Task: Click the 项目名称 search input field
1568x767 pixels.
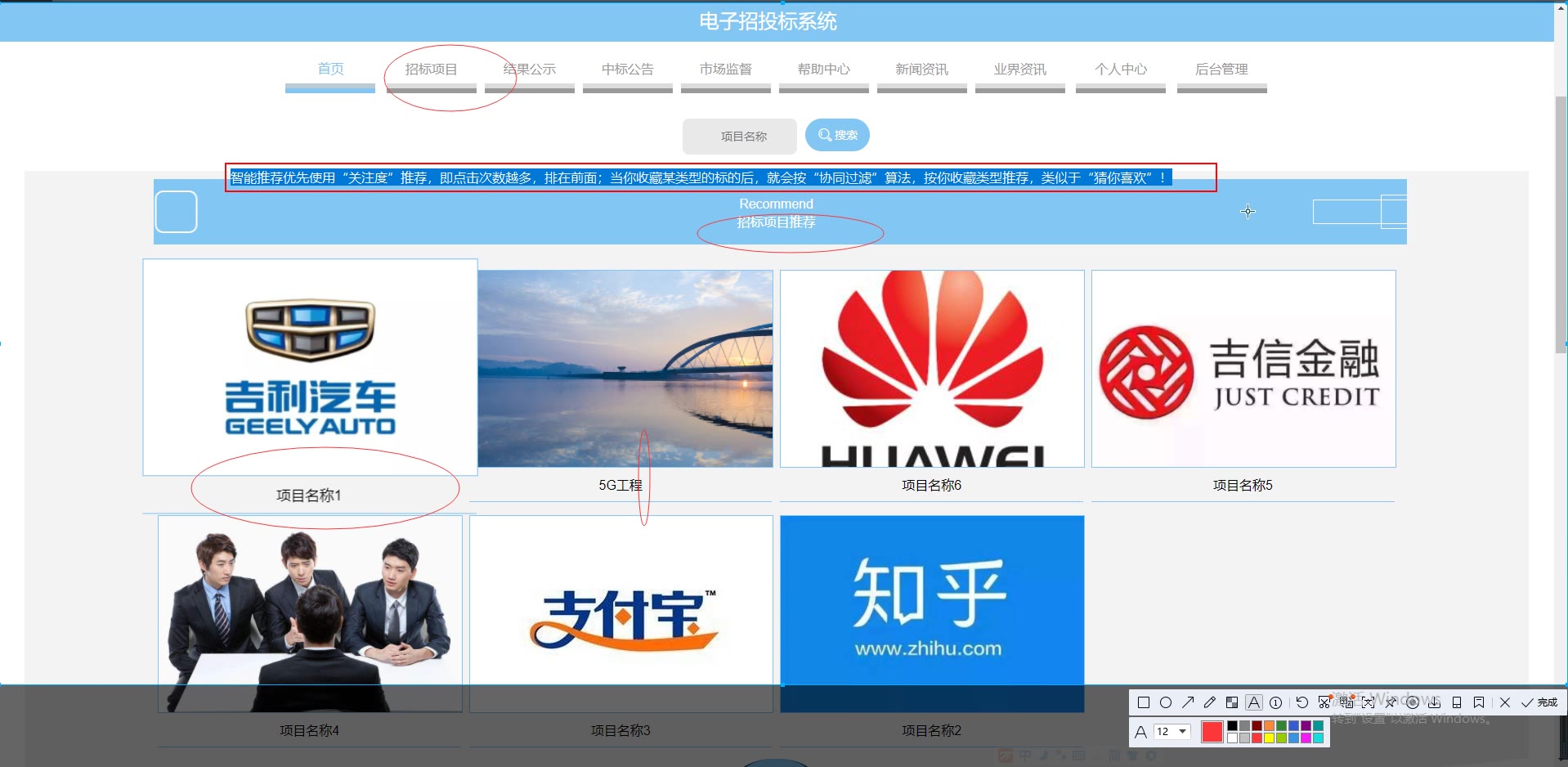Action: pyautogui.click(x=740, y=137)
